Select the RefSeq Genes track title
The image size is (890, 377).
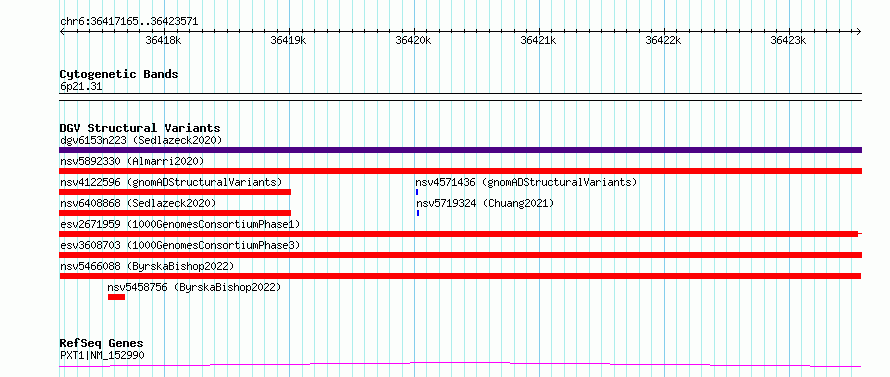tap(102, 344)
